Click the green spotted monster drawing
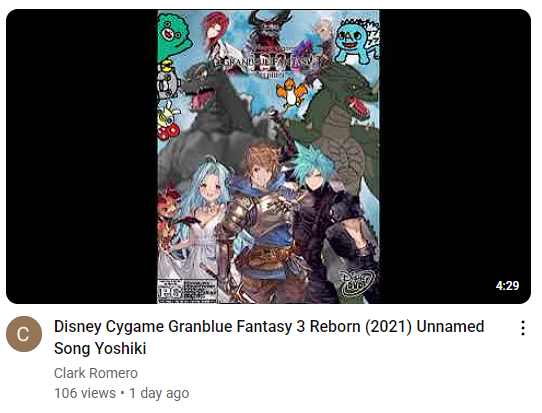Screen dimensions: 542x413 pos(174,36)
